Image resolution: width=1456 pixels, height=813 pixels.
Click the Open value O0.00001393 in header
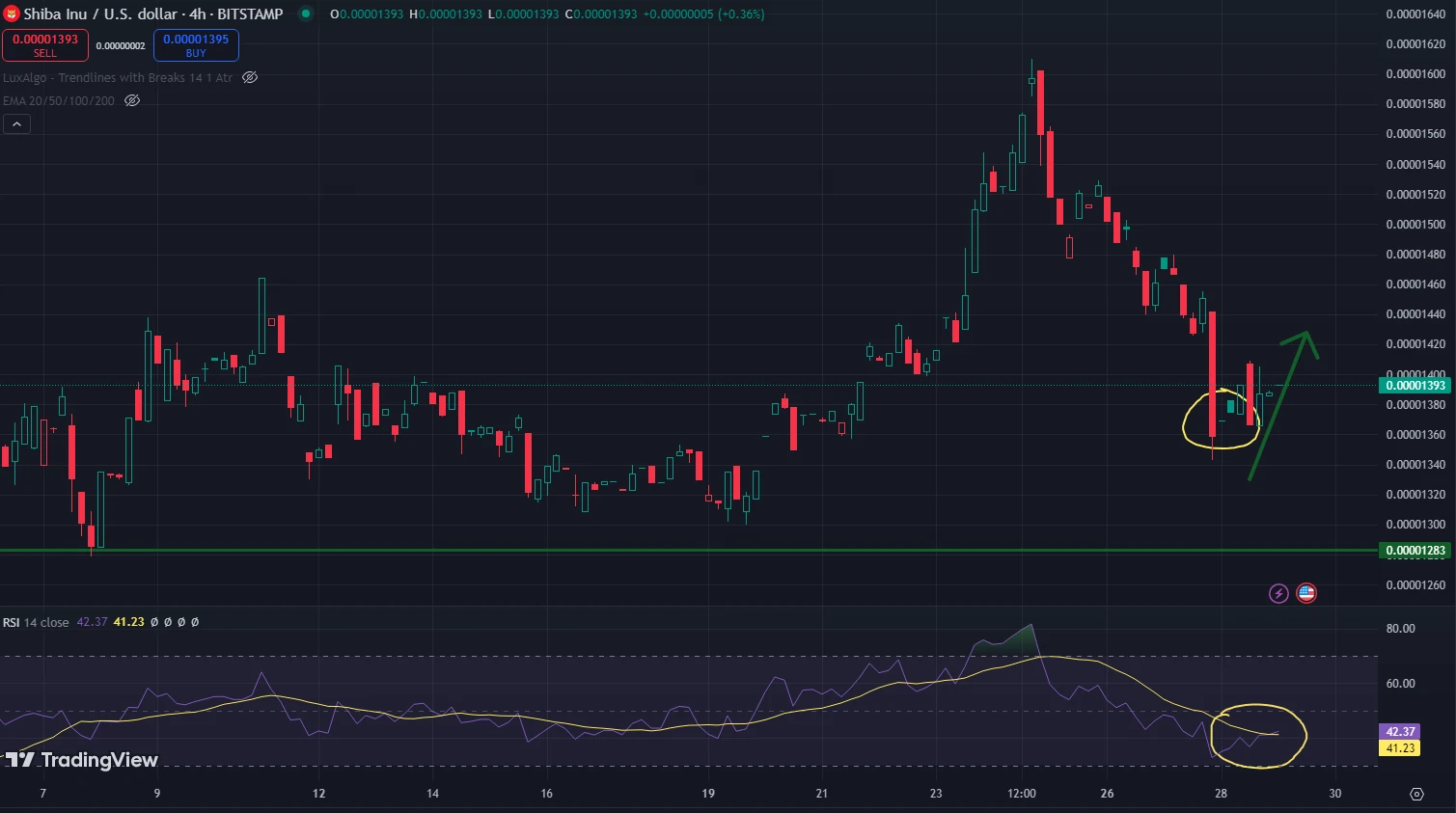pyautogui.click(x=367, y=14)
